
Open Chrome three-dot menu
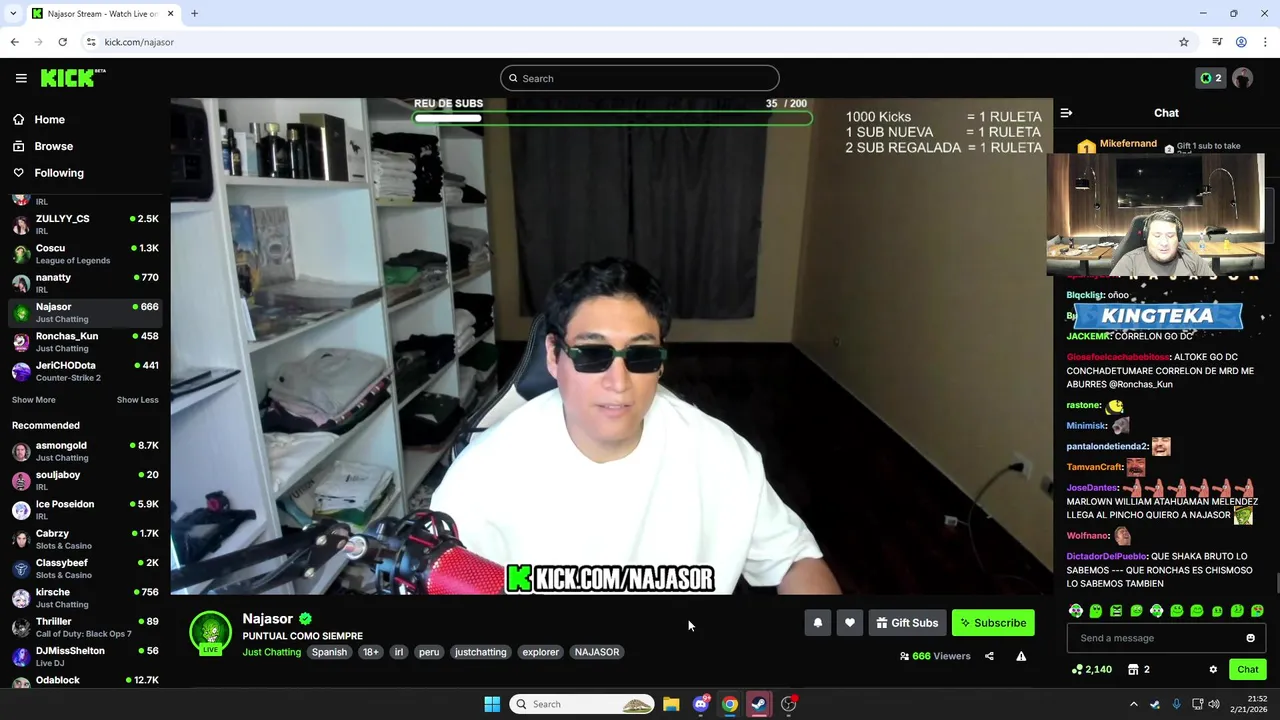pyautogui.click(x=1265, y=42)
